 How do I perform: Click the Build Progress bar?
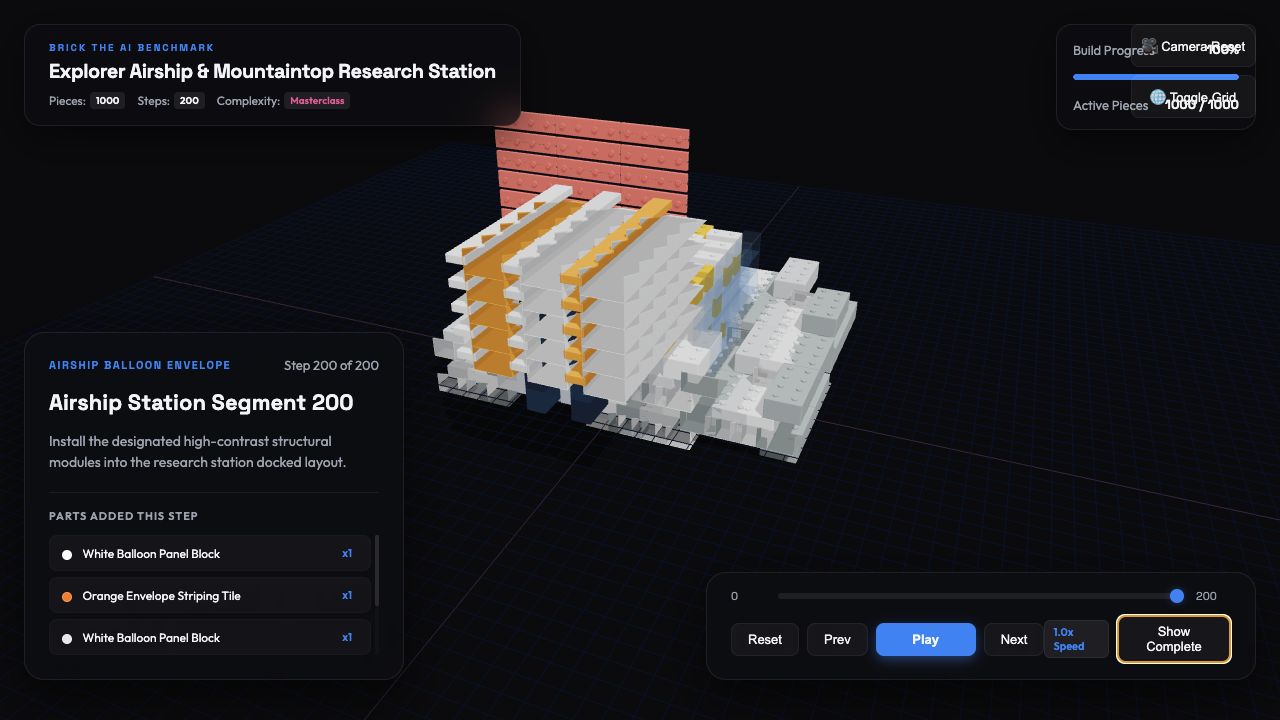point(1155,76)
